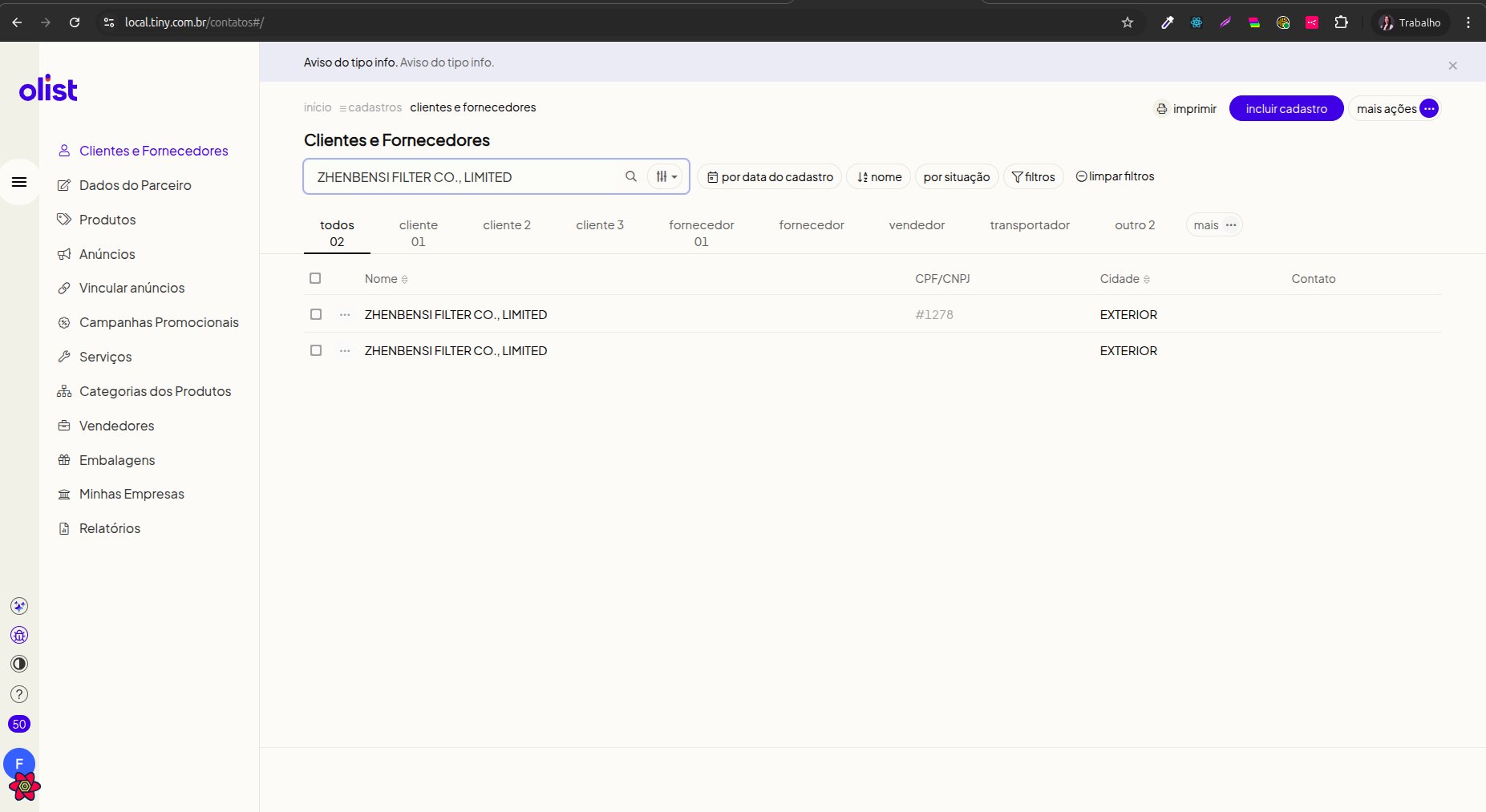The width and height of the screenshot is (1486, 812).
Task: Open row actions for #1278 contact
Action: (345, 314)
